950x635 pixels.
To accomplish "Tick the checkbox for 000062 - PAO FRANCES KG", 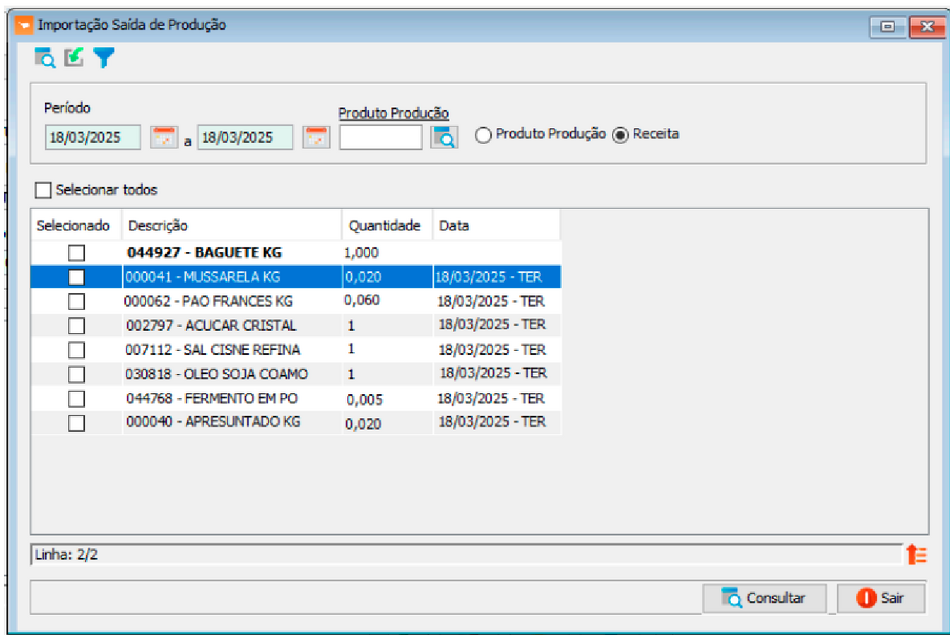I will pos(76,301).
